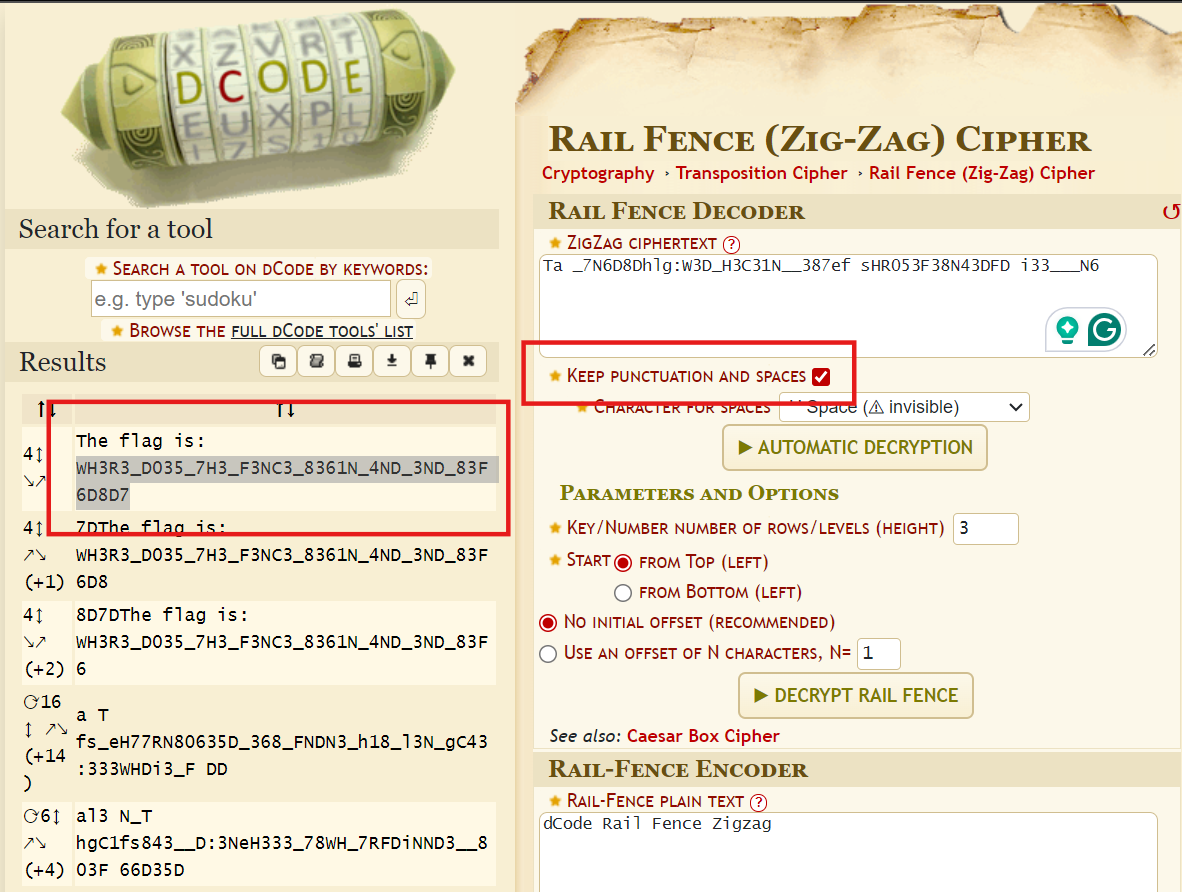Focus the ZigZag ciphertext textarea
Viewport: 1182px width, 892px height.
[x=848, y=305]
